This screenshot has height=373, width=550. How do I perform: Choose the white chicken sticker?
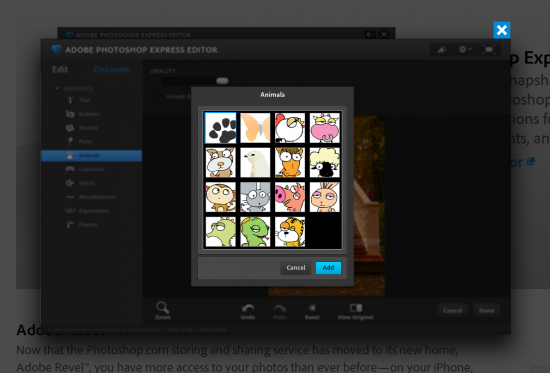click(x=290, y=128)
